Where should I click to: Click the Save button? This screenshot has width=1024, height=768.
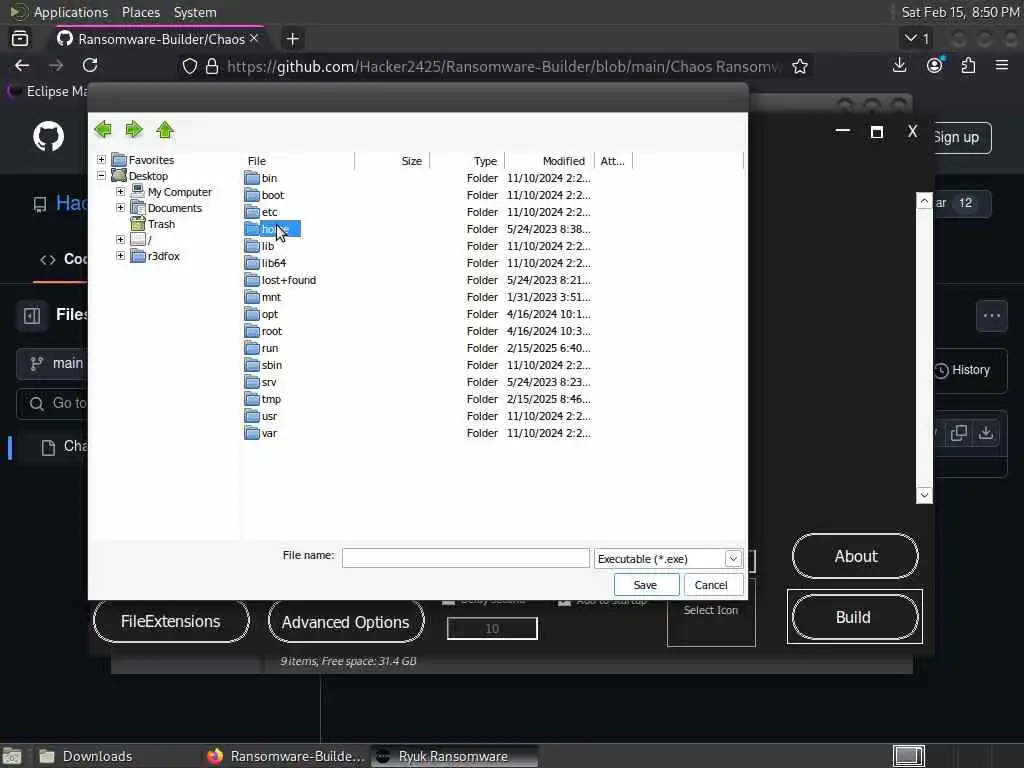645,585
